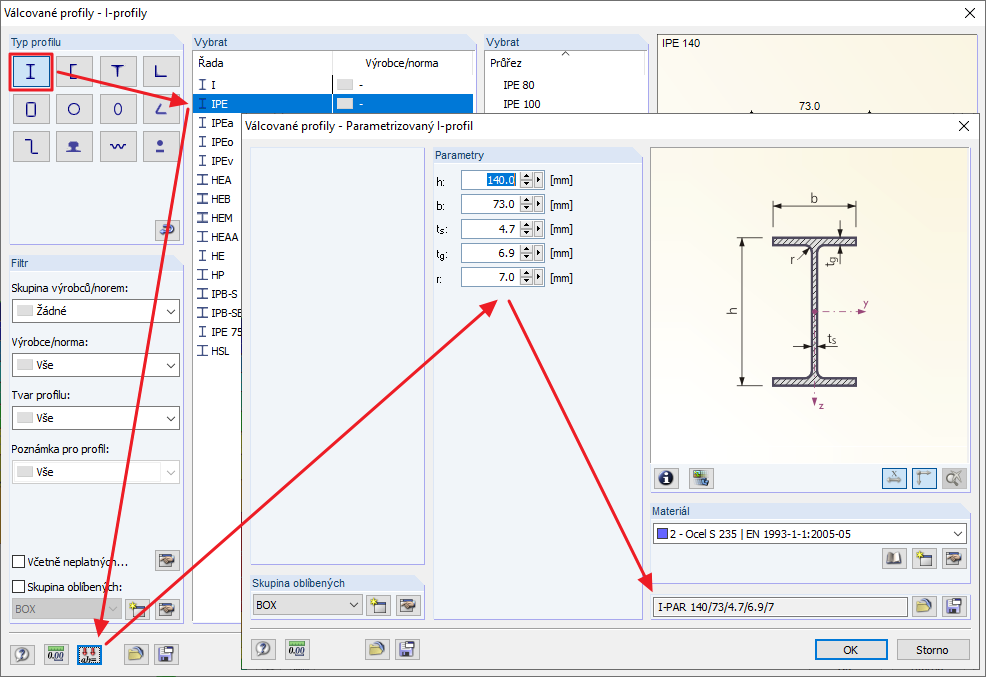Click the ts parameter input field
Image resolution: width=986 pixels, height=677 pixels.
490,229
